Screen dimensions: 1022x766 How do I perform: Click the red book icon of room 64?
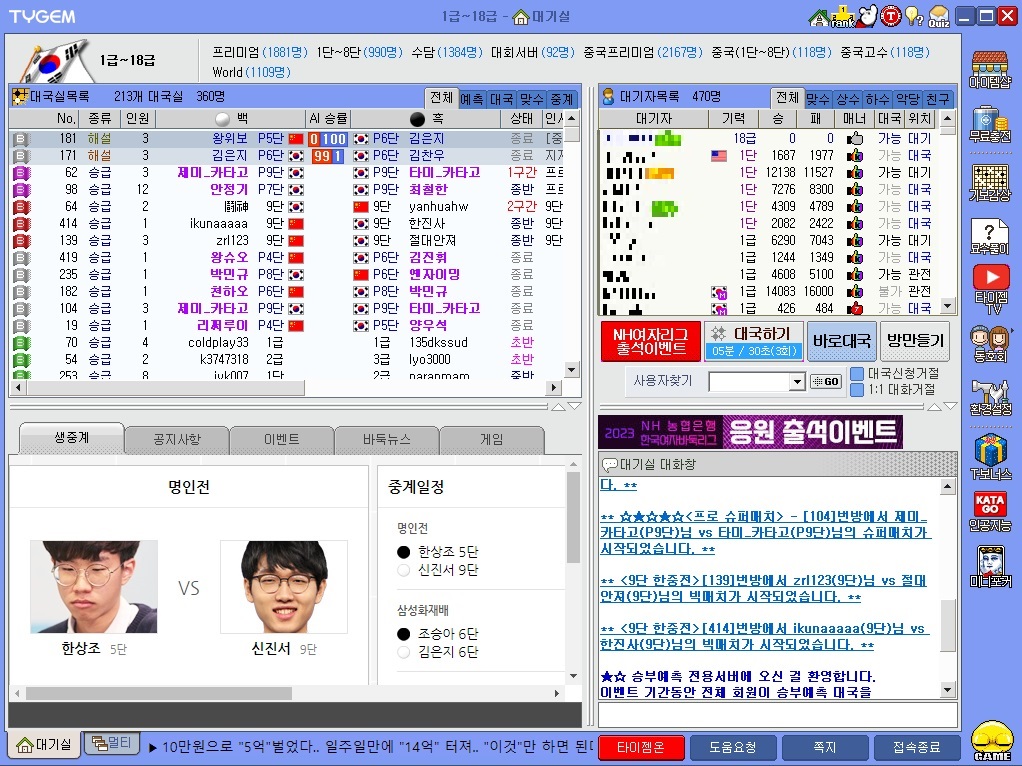tap(21, 206)
